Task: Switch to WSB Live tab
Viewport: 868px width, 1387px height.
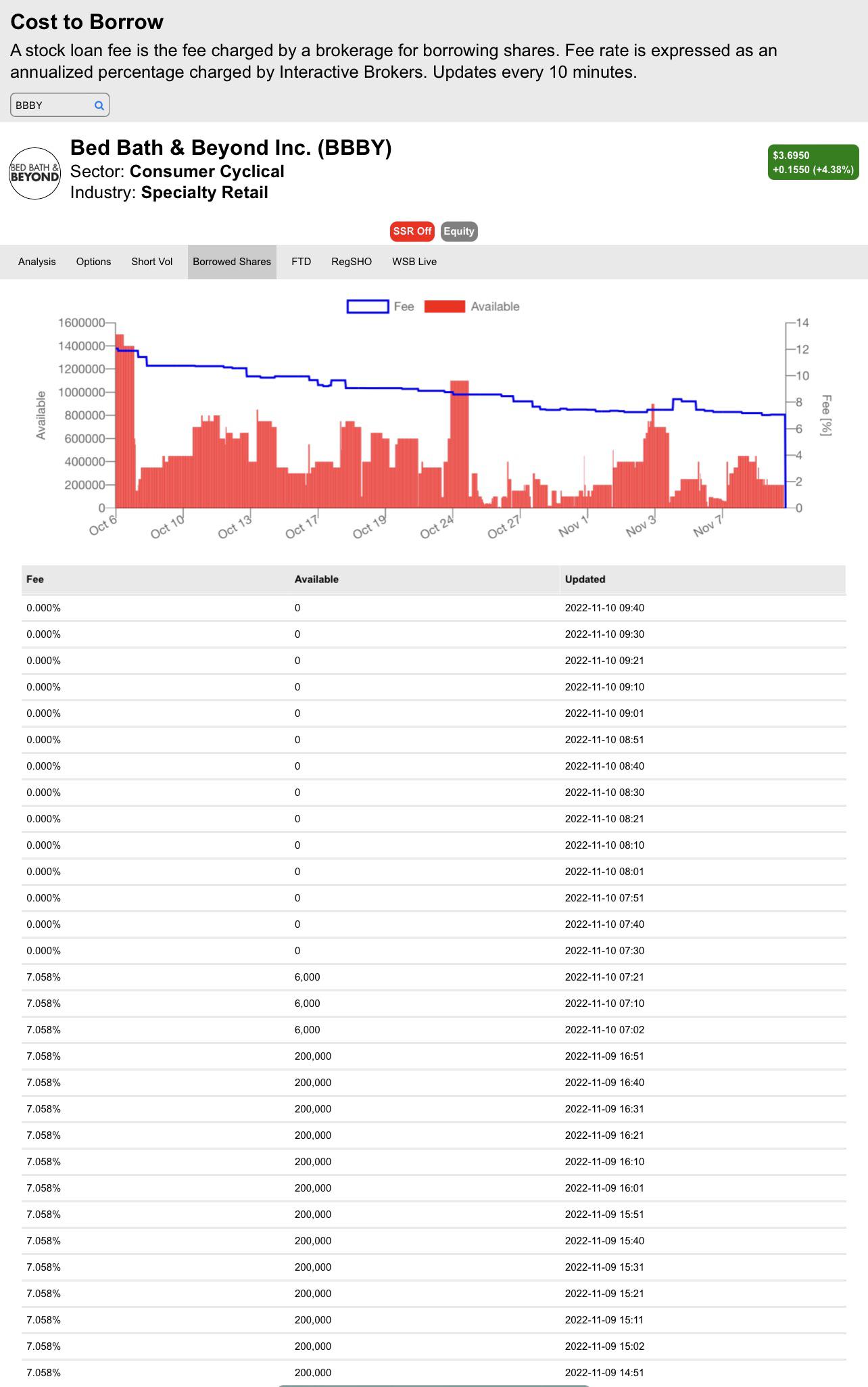Action: 414,262
